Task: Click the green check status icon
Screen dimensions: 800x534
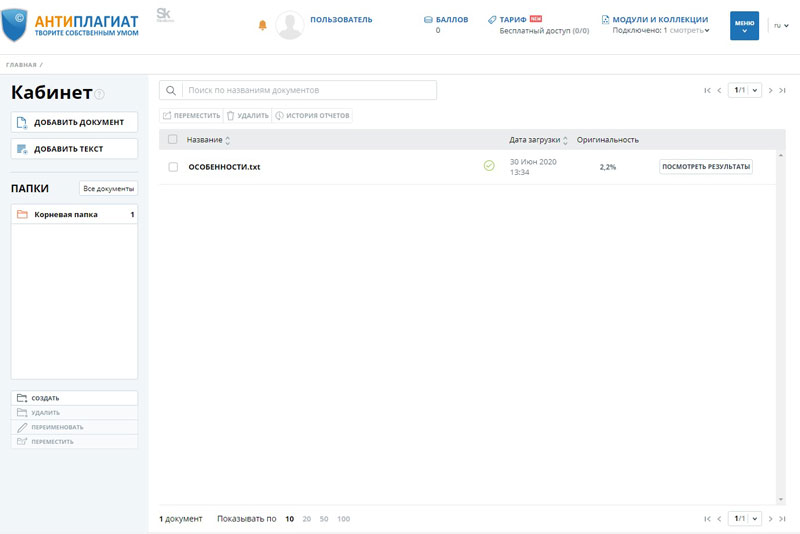Action: (x=489, y=166)
